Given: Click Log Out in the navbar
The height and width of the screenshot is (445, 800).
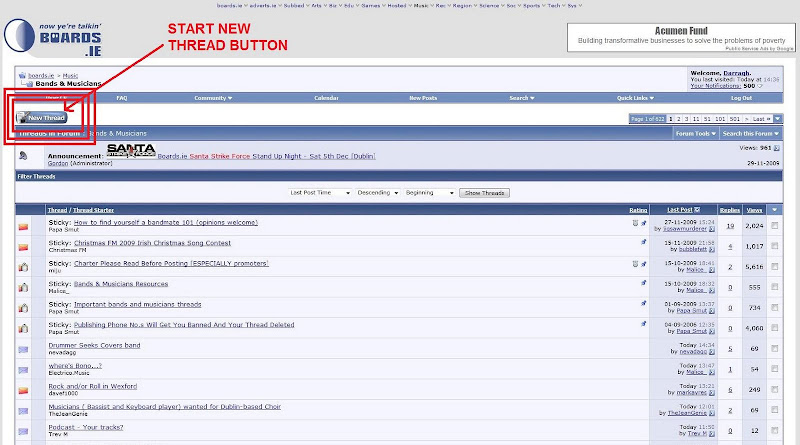Looking at the screenshot, I should coord(741,98).
